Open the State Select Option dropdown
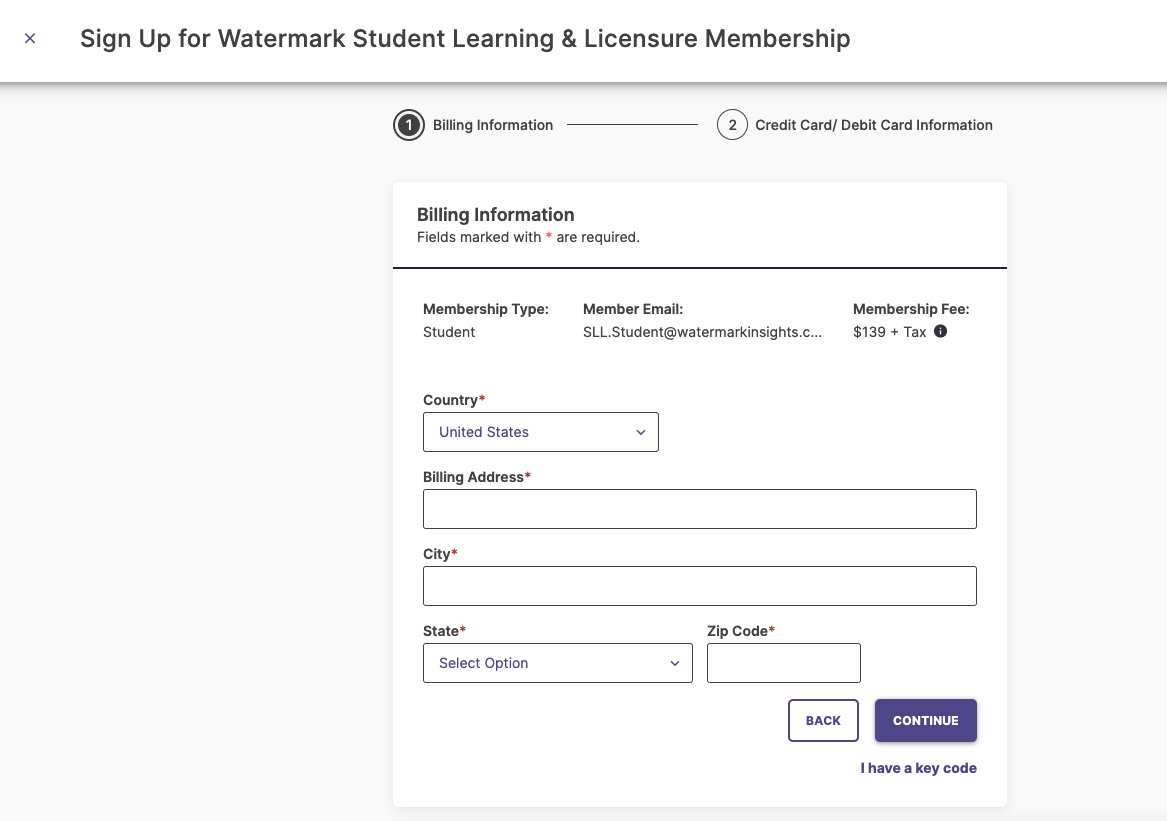Screen dimensions: 1167x821 click(x=557, y=663)
